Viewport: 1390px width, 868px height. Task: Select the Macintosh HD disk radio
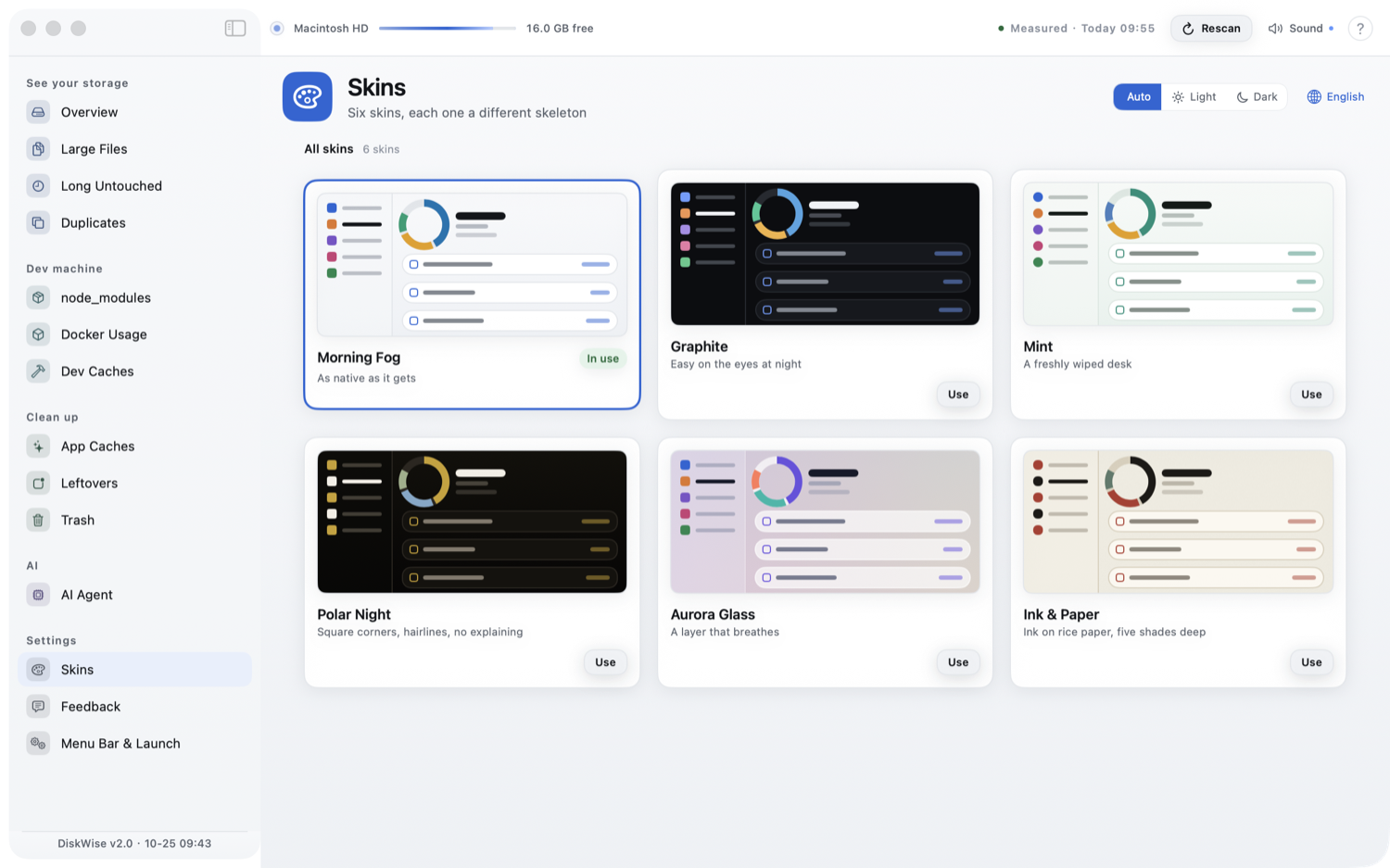[277, 29]
